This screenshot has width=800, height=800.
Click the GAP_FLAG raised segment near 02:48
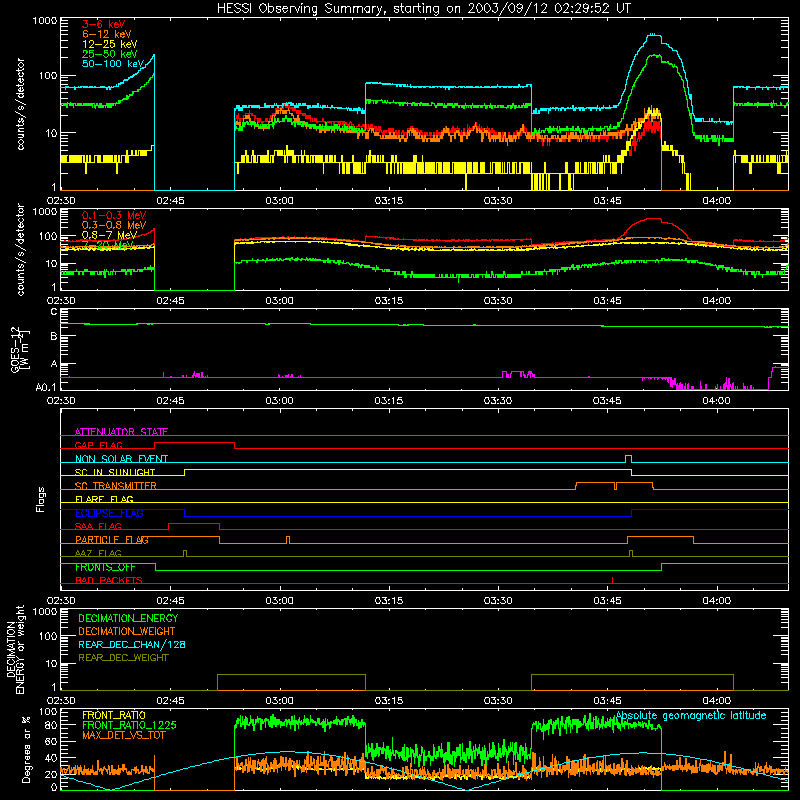click(x=194, y=443)
